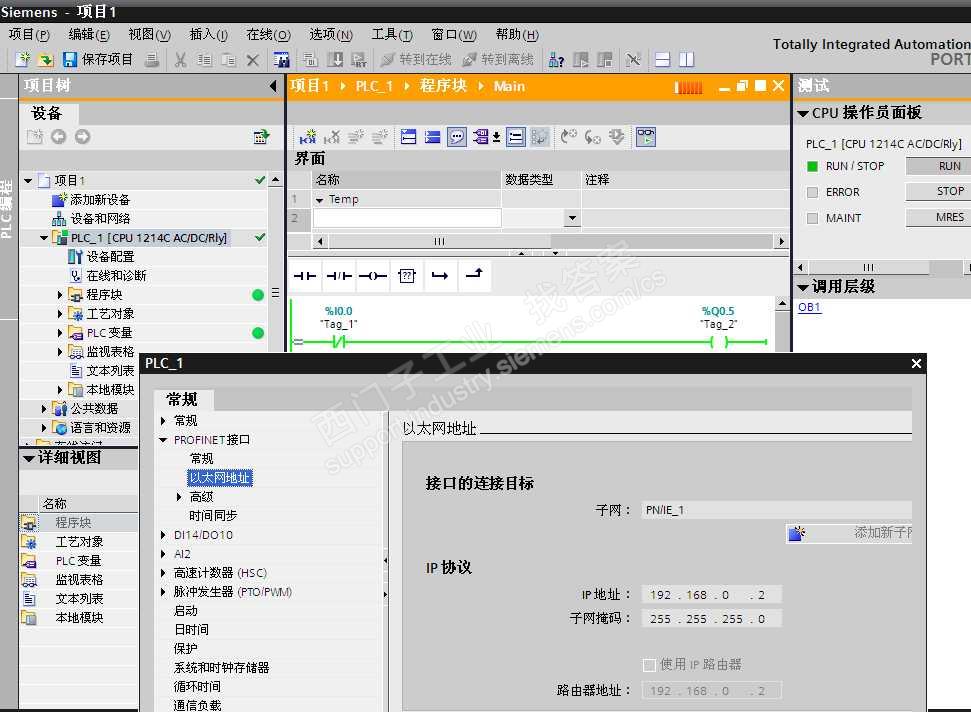The height and width of the screenshot is (712, 971).
Task: Click the 添加新子网 button
Action: [849, 532]
